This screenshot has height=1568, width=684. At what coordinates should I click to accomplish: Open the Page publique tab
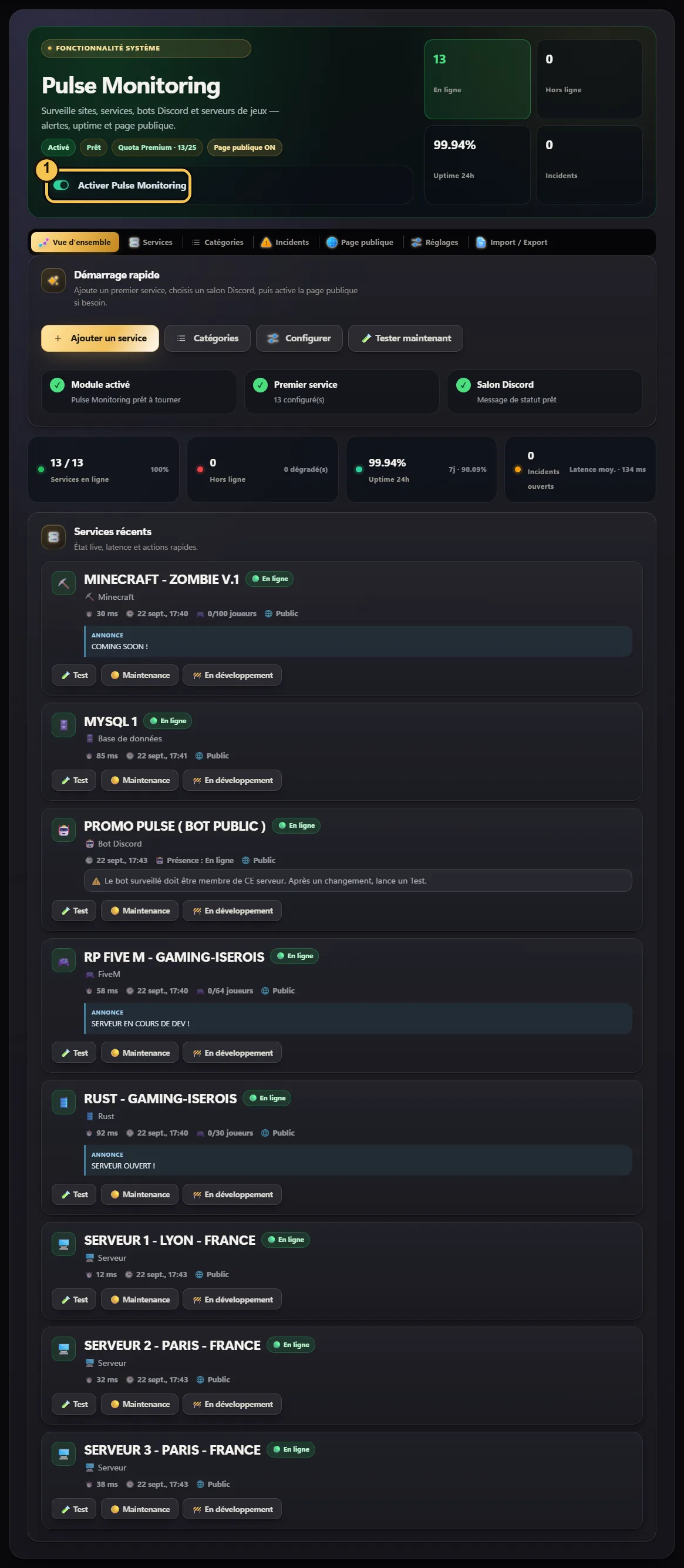tap(360, 242)
